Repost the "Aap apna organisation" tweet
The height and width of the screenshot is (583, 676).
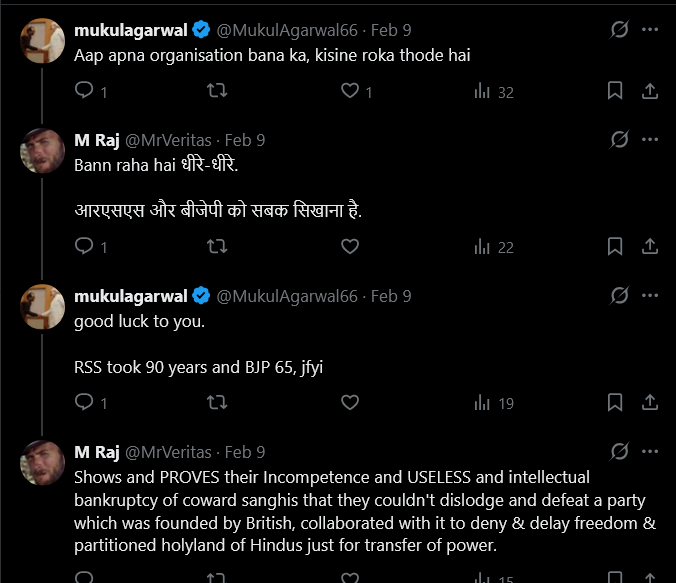pyautogui.click(x=216, y=92)
